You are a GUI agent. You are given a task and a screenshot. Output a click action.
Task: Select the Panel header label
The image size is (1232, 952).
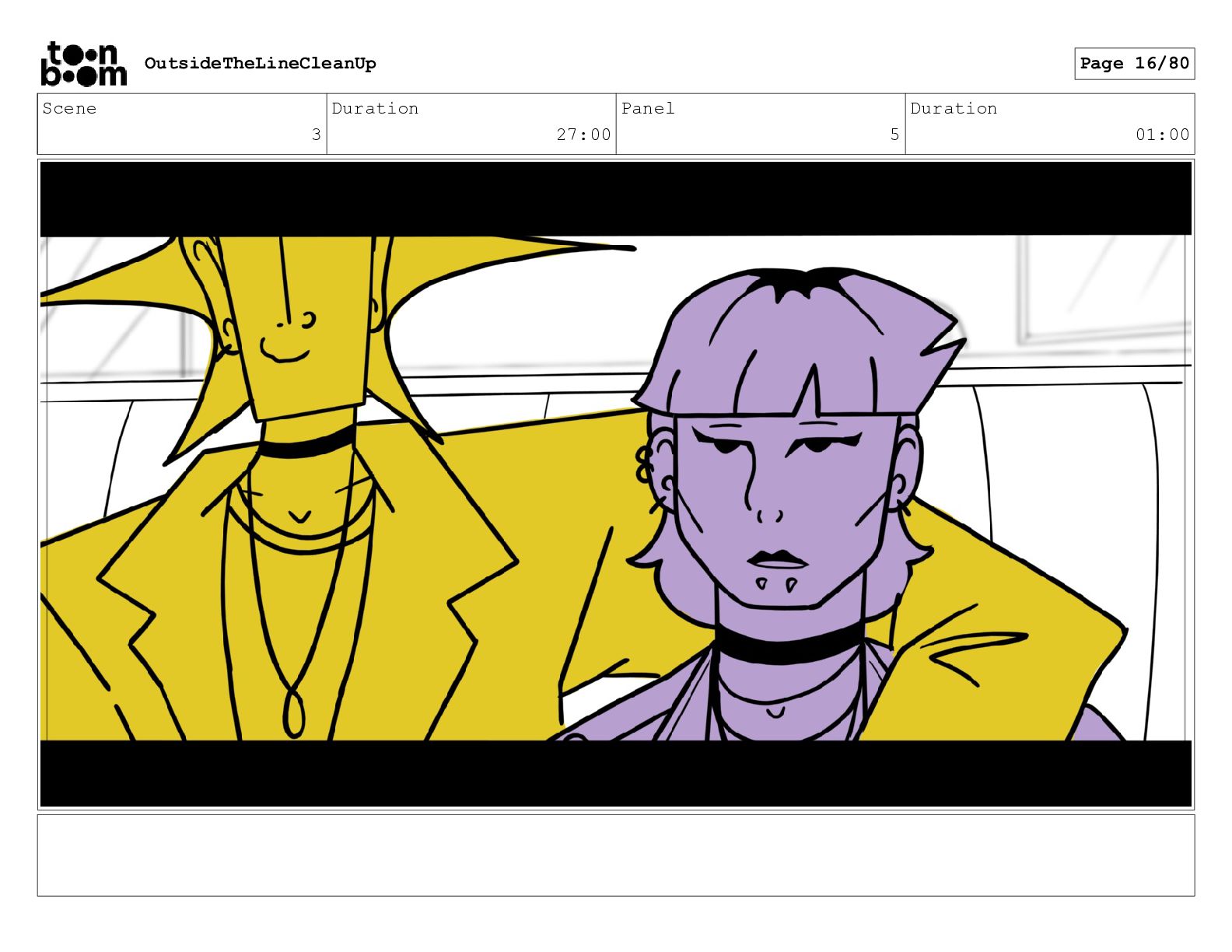coord(648,108)
